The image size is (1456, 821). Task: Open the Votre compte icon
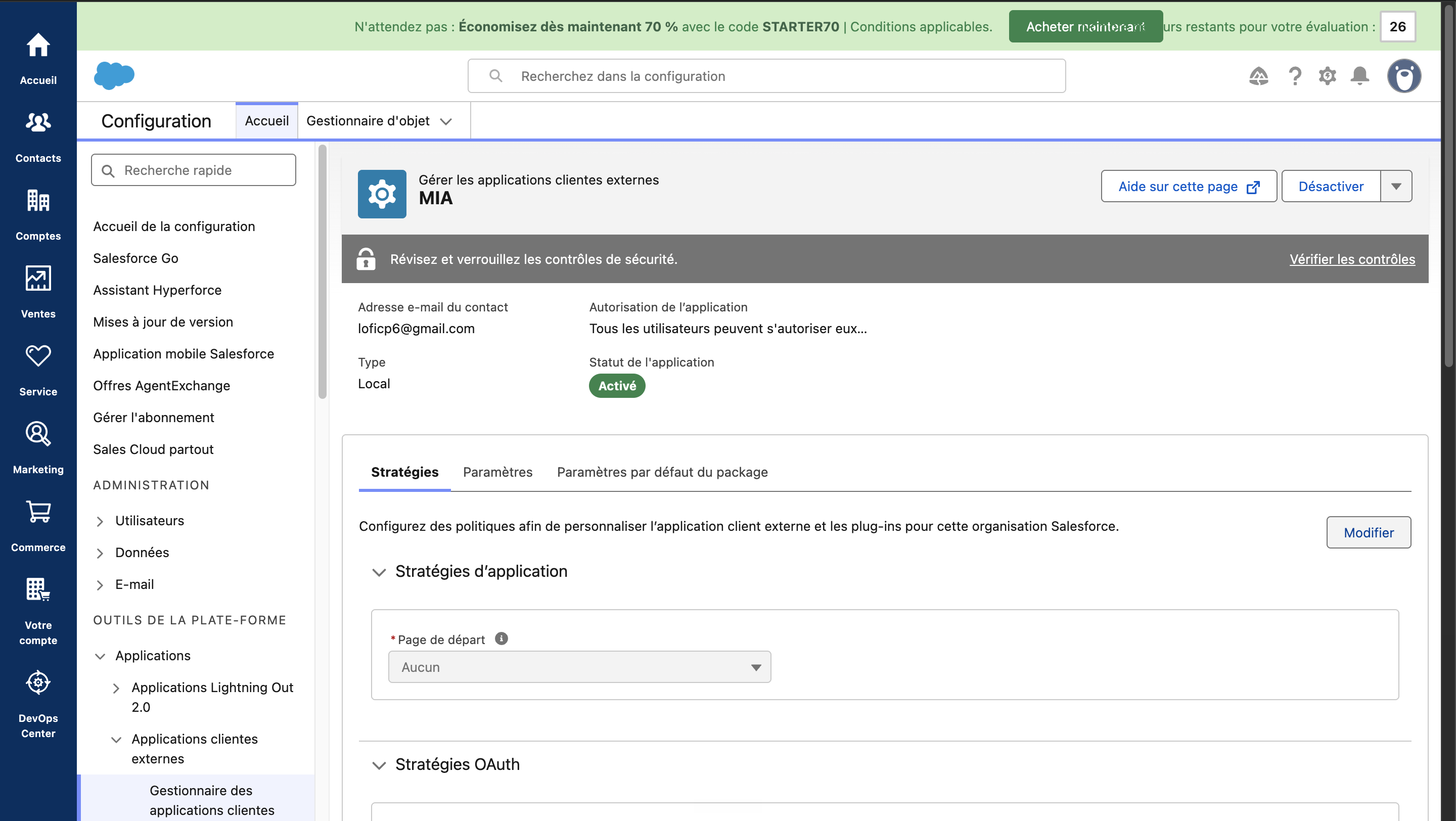tap(38, 589)
